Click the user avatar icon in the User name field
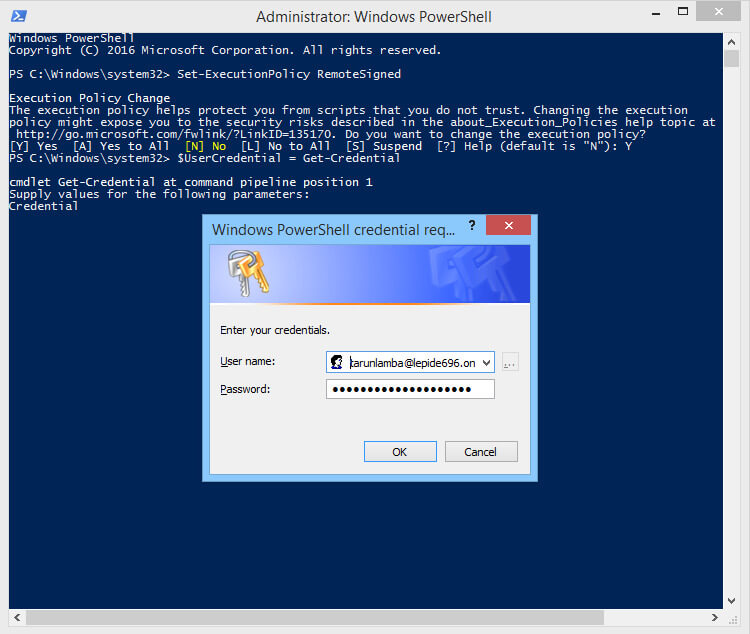The image size is (750, 634). tap(337, 362)
